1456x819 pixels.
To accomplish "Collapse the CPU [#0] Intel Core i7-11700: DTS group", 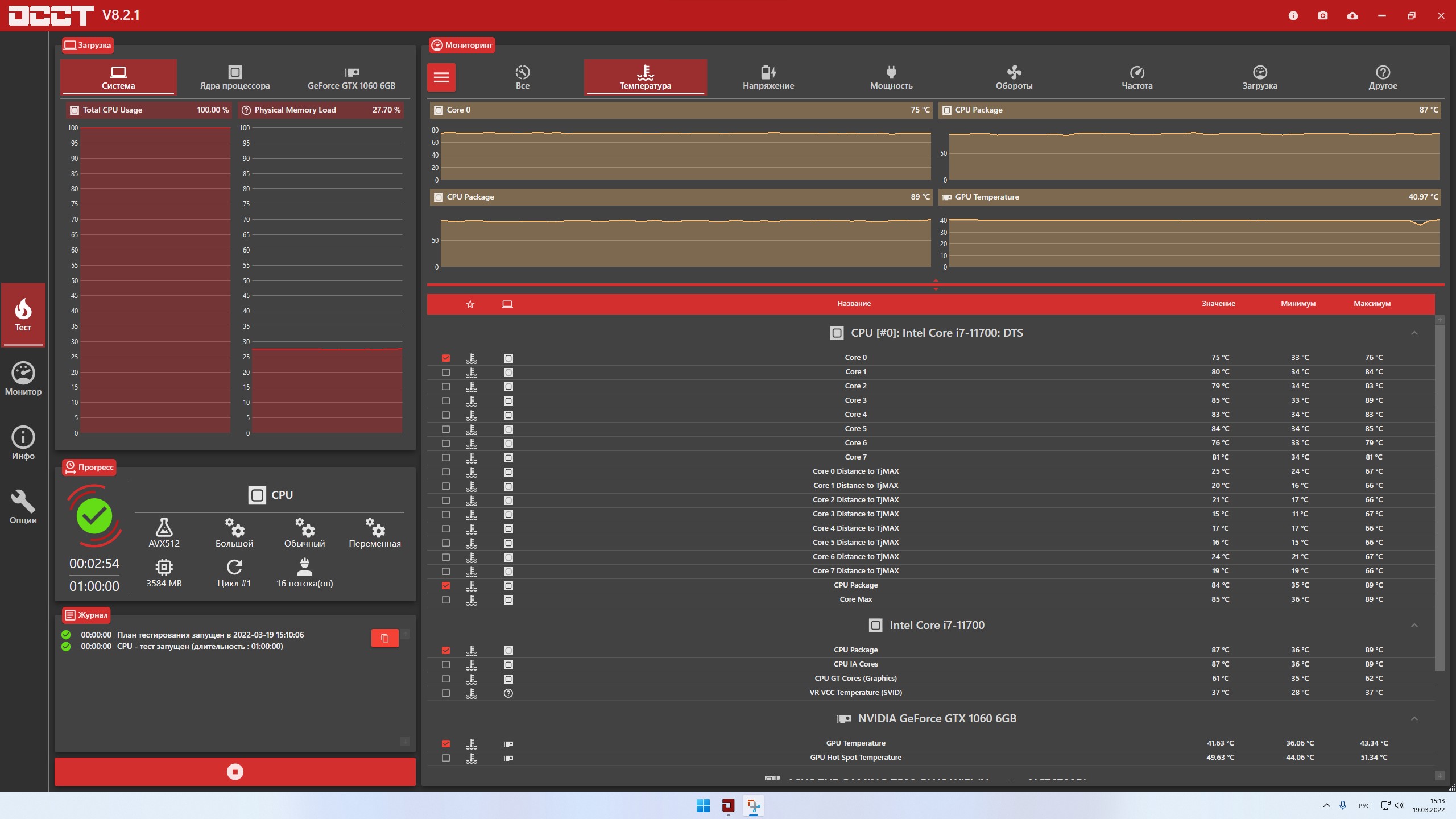I will [x=1414, y=333].
